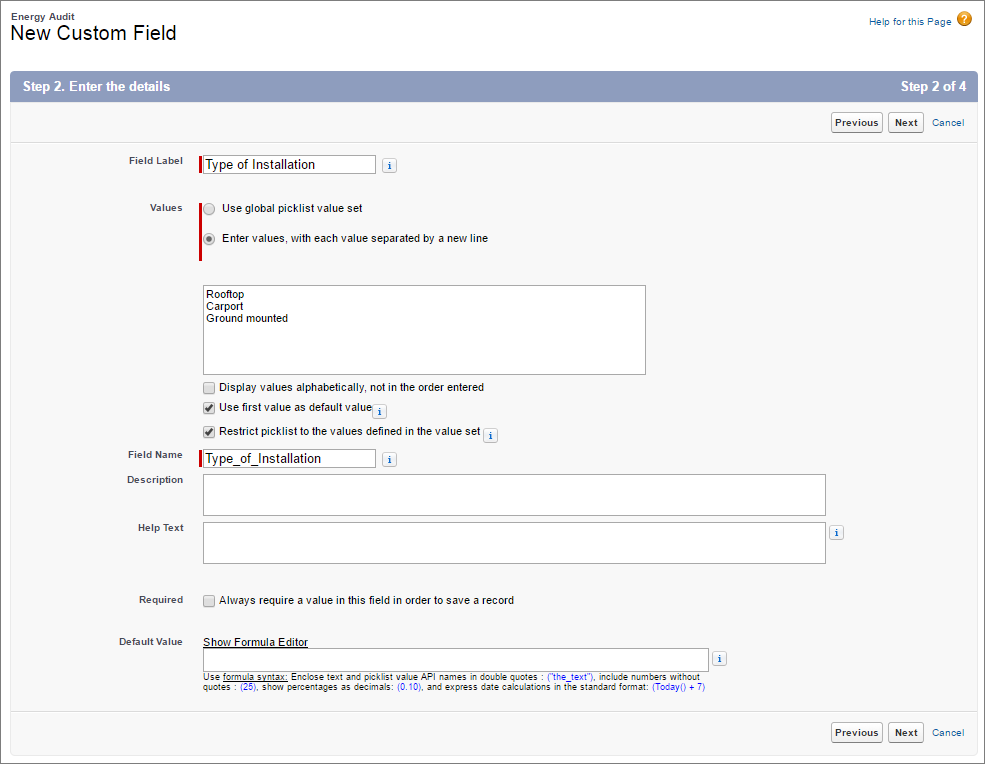Open the Show Formula Editor link
The height and width of the screenshot is (764, 985).
coord(255,642)
